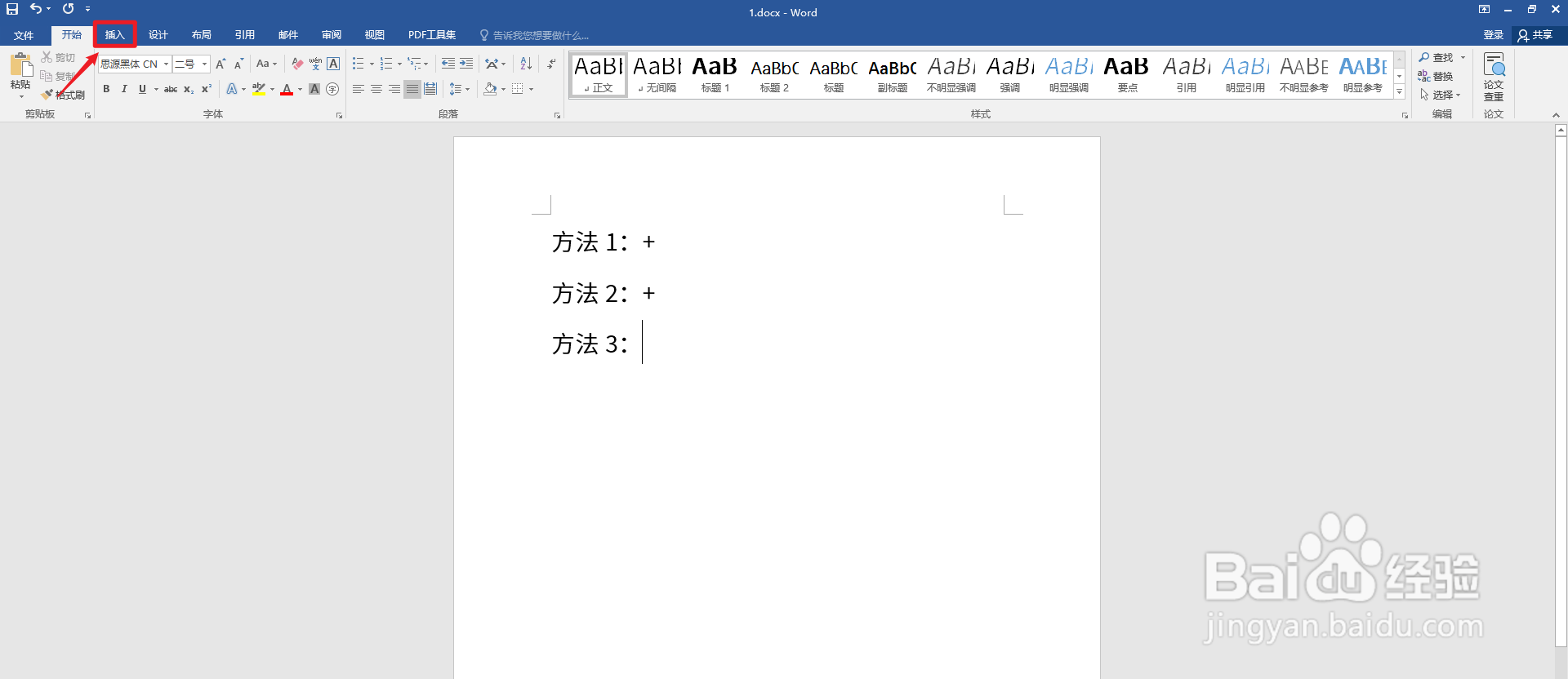Click the Enclosed character (字) icon
The height and width of the screenshot is (679, 1568).
coord(332,89)
